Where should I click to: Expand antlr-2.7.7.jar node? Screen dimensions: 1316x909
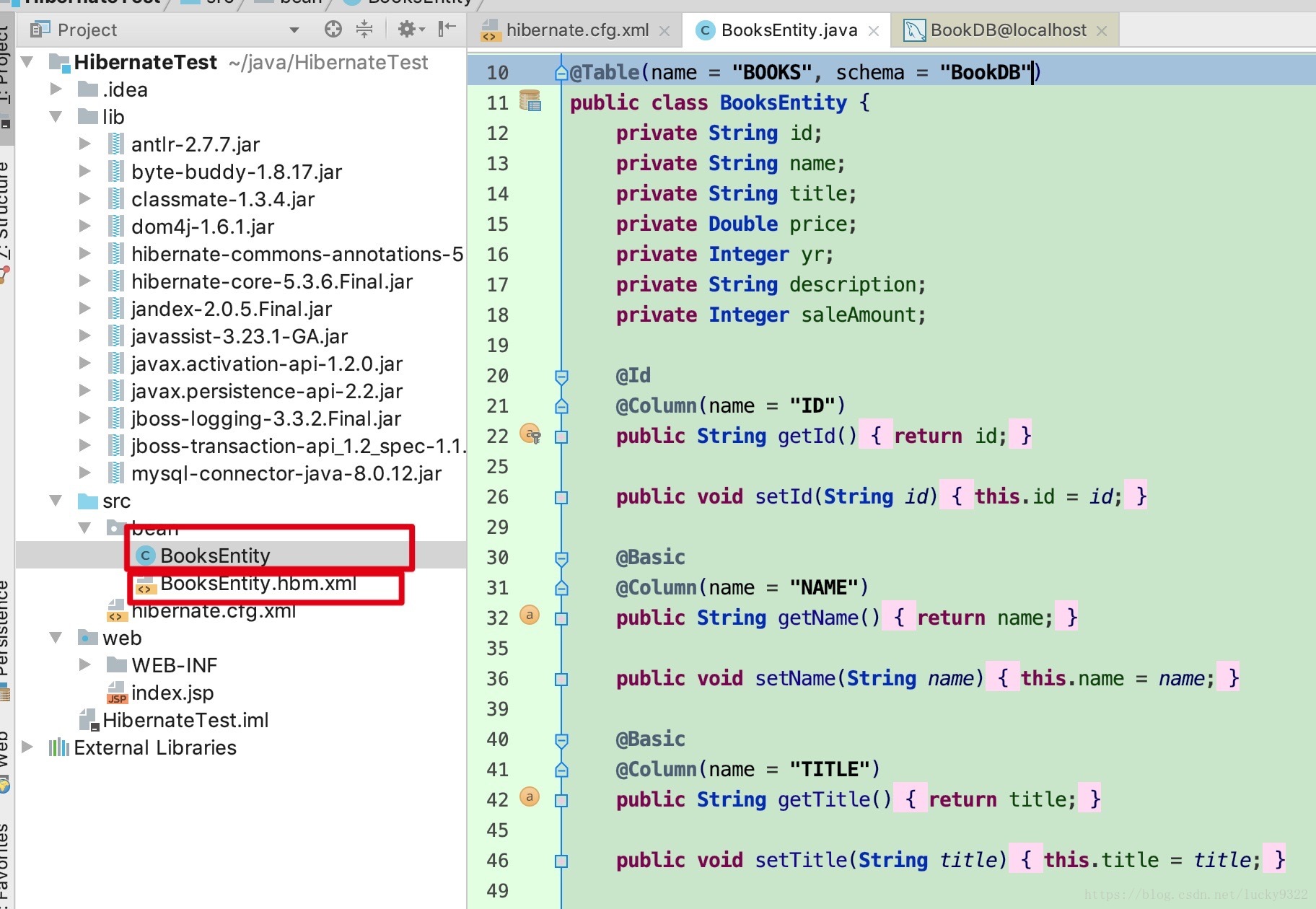tap(84, 144)
